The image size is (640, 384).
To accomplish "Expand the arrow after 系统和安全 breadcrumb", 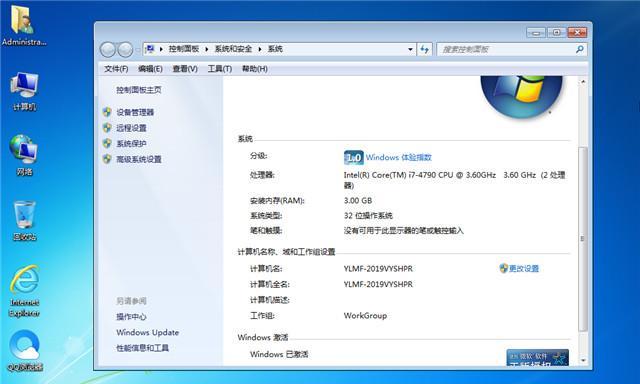I will 260,49.
